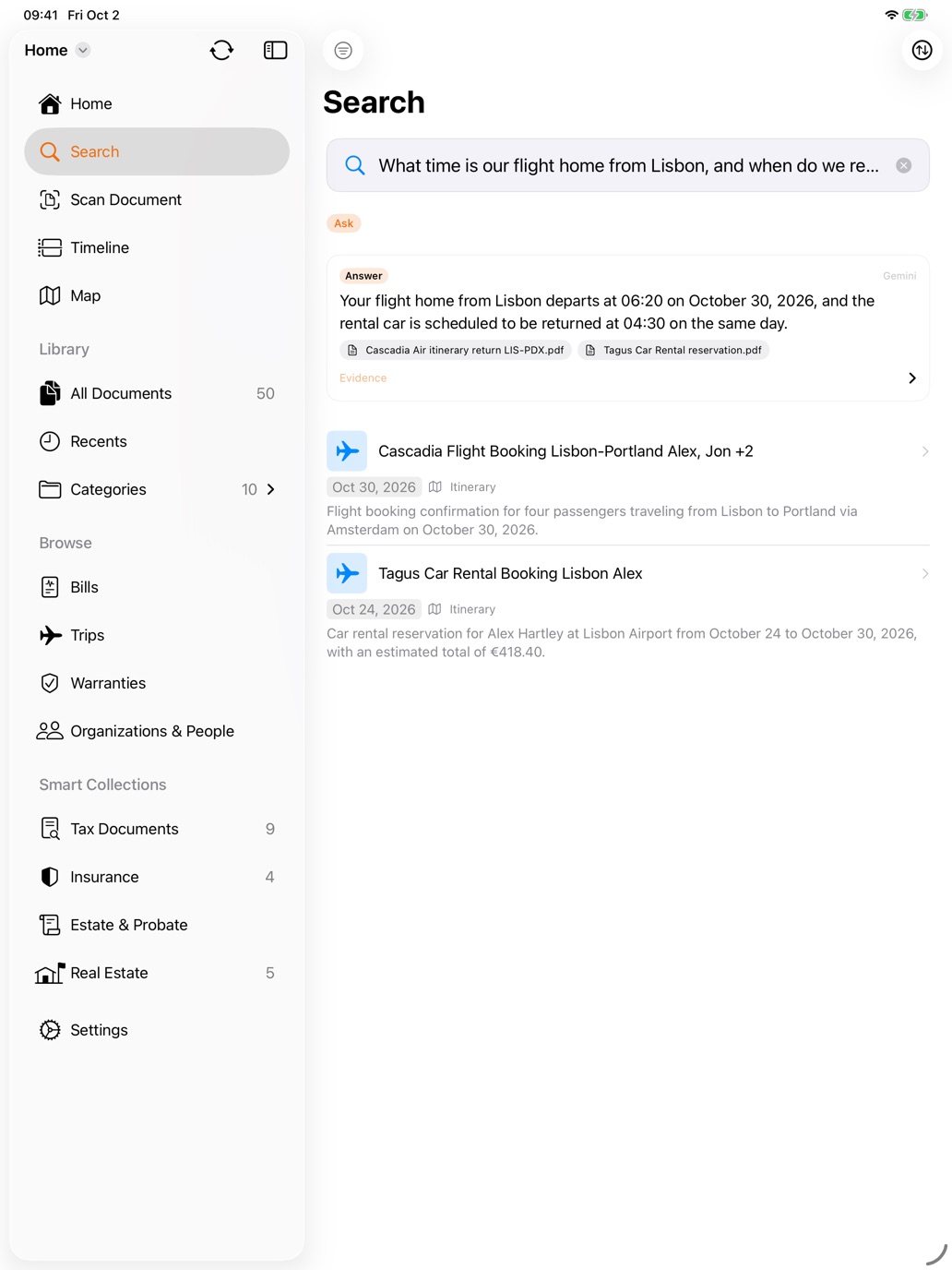This screenshot has height=1270, width=952.
Task: Open Cascadia Flight Booking Lisbon-Portland result
Action: pos(627,484)
